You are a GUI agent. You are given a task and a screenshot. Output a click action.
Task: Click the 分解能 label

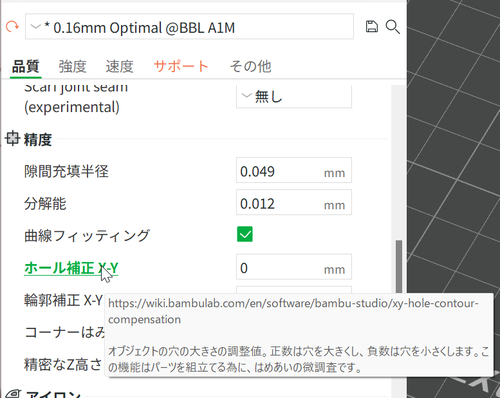pos(45,203)
